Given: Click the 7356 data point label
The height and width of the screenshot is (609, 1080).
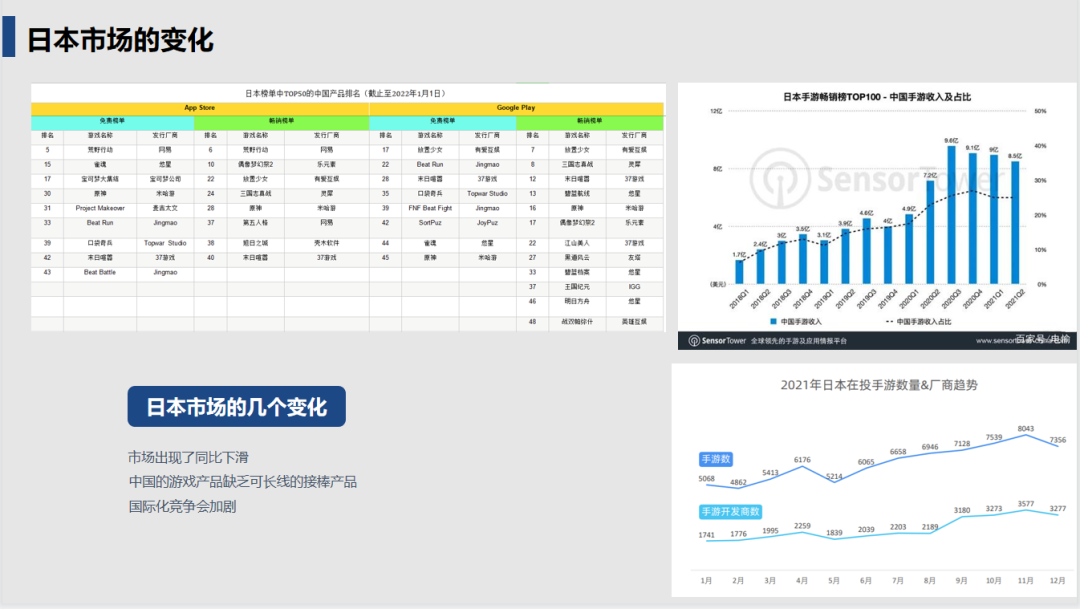Looking at the screenshot, I should (x=1057, y=440).
